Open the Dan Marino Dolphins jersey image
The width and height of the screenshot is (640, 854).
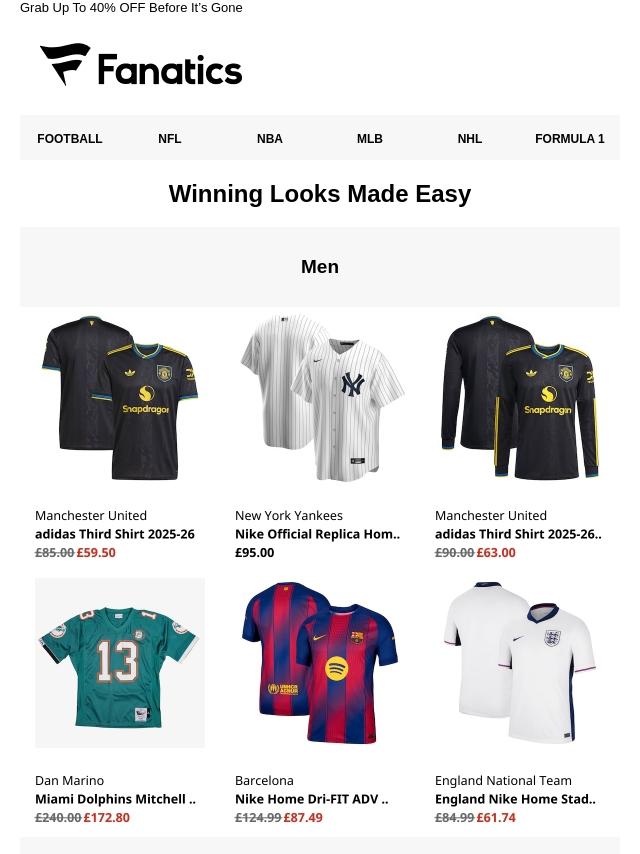click(120, 663)
